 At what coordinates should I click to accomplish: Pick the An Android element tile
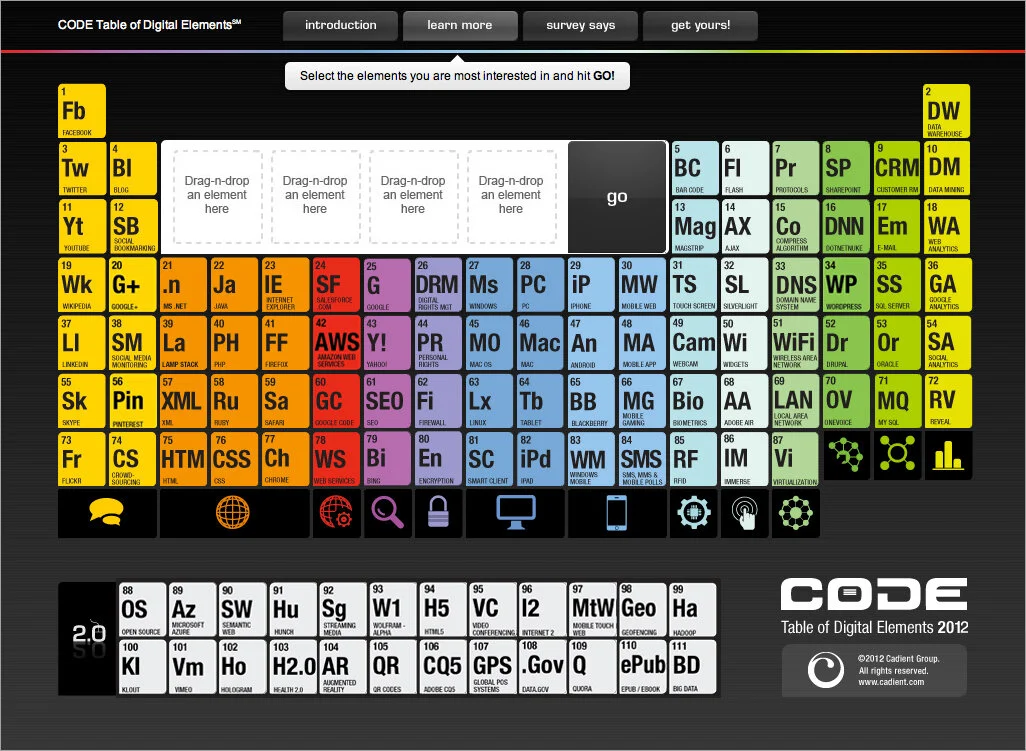(591, 343)
